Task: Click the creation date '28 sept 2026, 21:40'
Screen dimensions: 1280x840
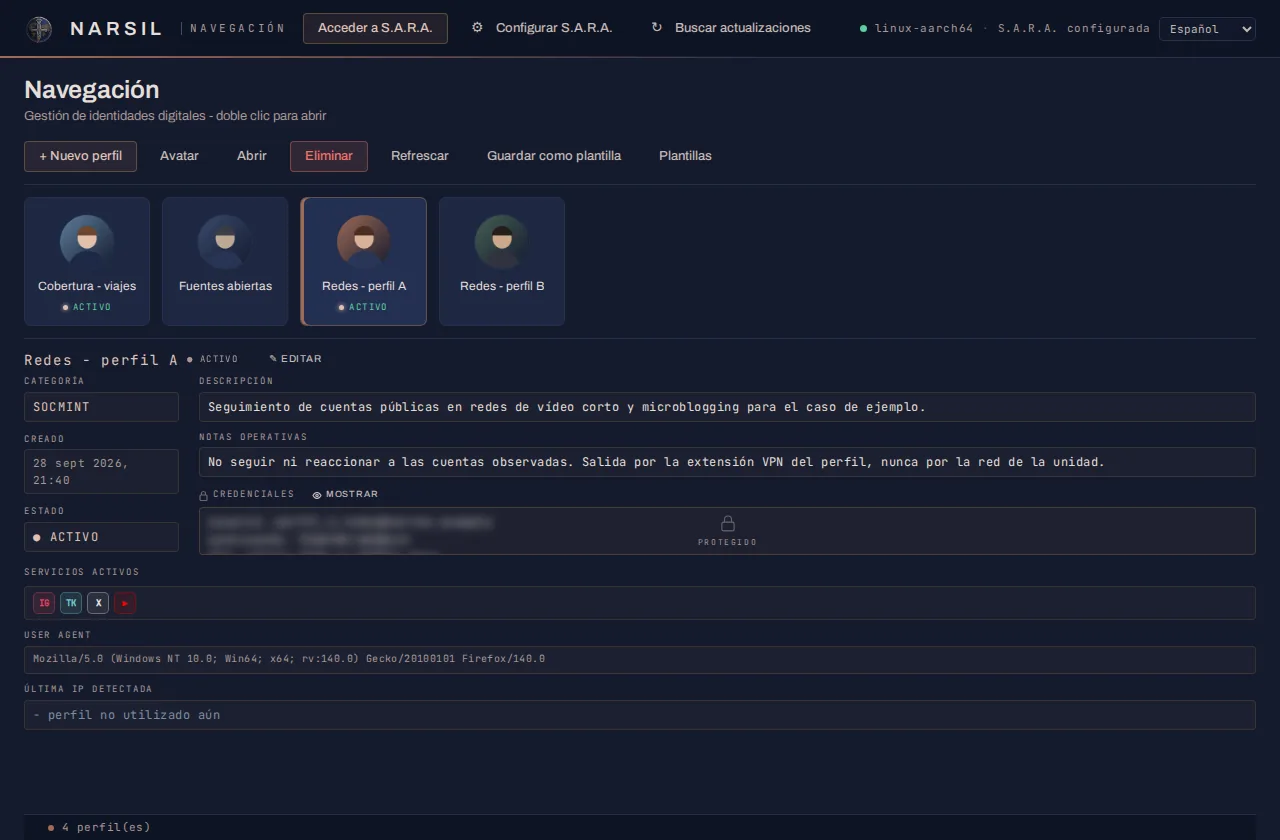Action: pos(101,472)
